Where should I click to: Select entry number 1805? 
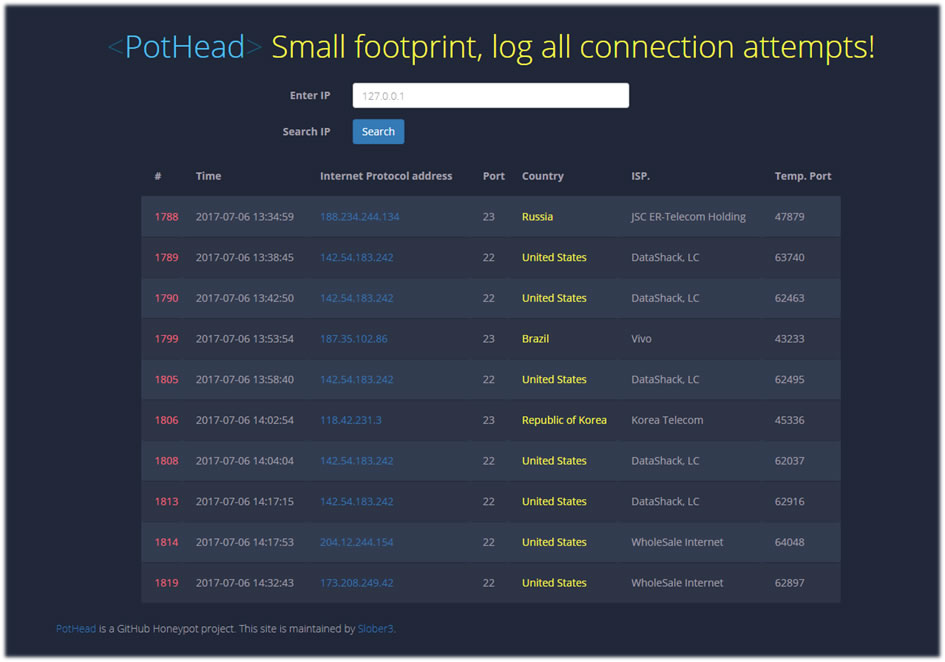[x=166, y=379]
